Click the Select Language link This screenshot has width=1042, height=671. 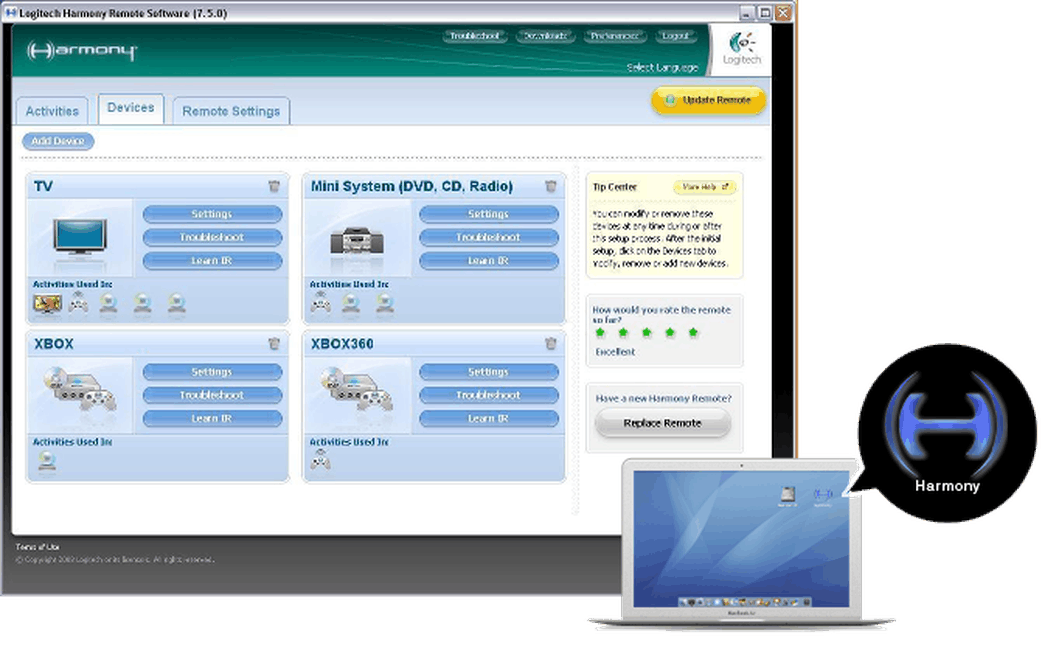coord(662,68)
